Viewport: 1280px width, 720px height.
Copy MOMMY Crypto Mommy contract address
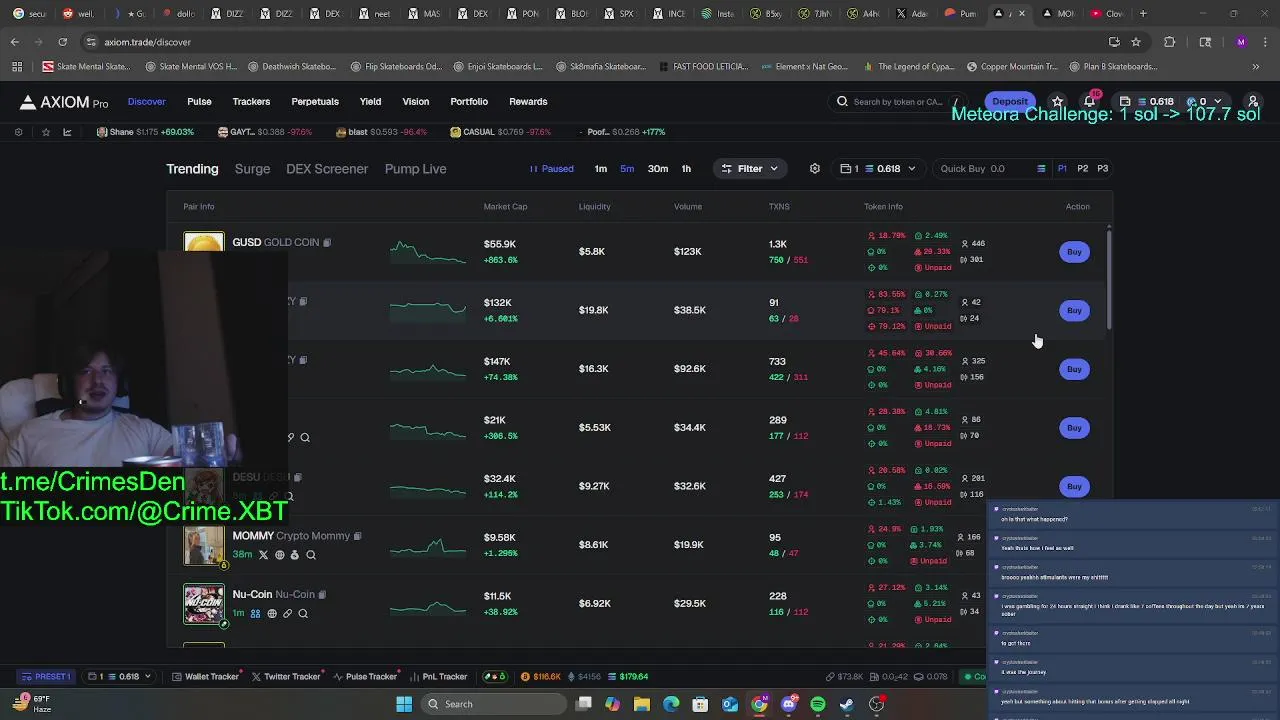click(357, 536)
